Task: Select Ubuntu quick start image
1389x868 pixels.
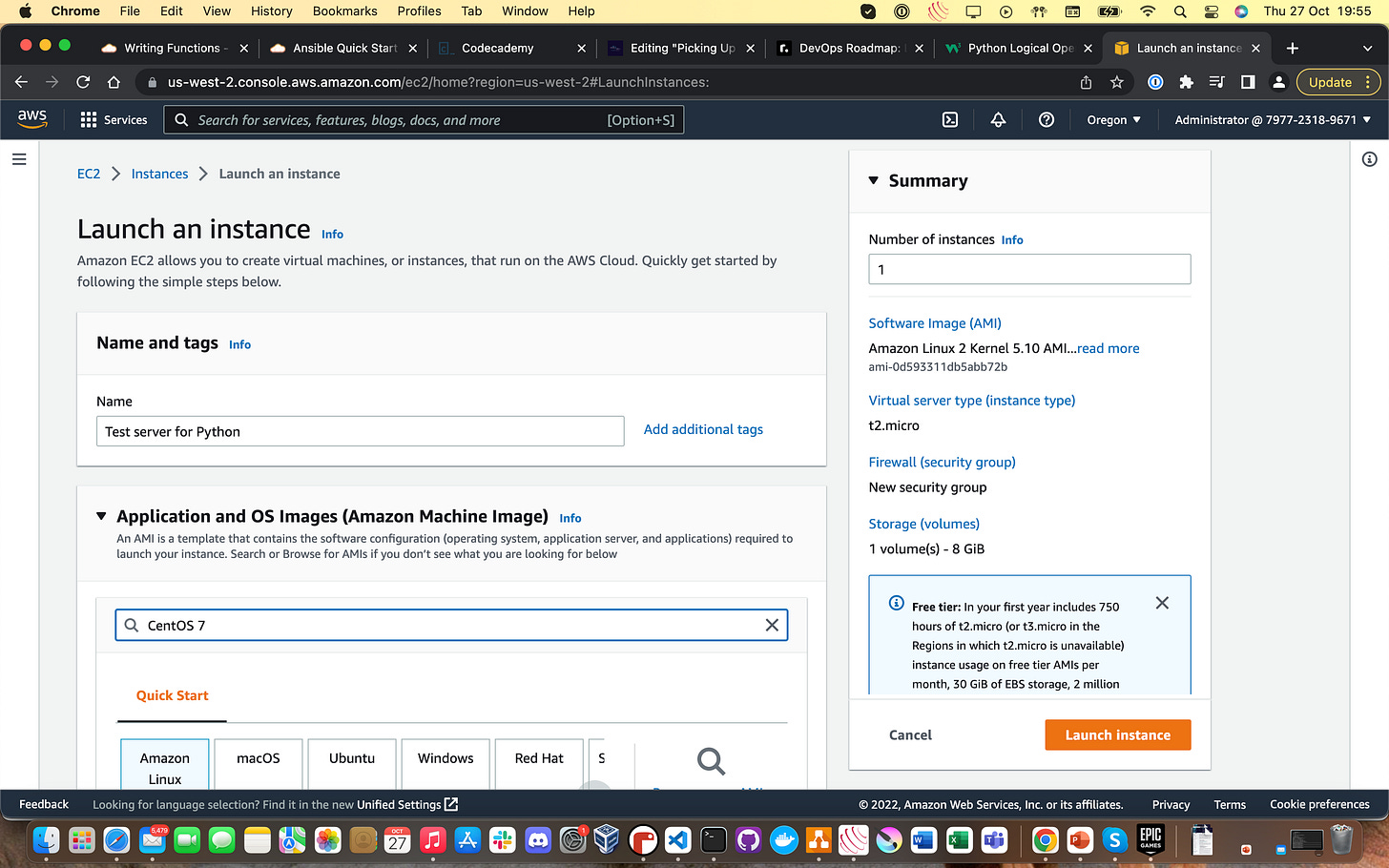Action: coord(352,764)
